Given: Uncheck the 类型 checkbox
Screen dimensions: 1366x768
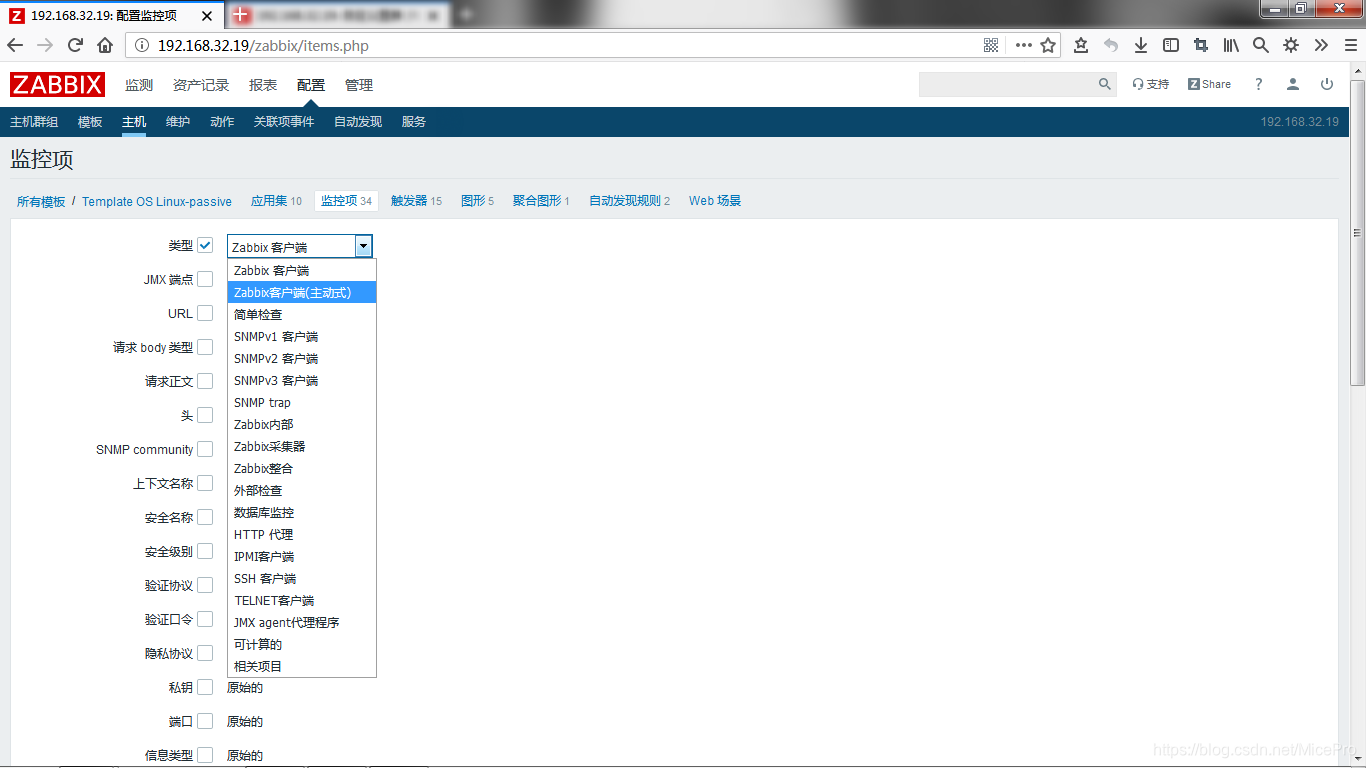Looking at the screenshot, I should (x=205, y=245).
